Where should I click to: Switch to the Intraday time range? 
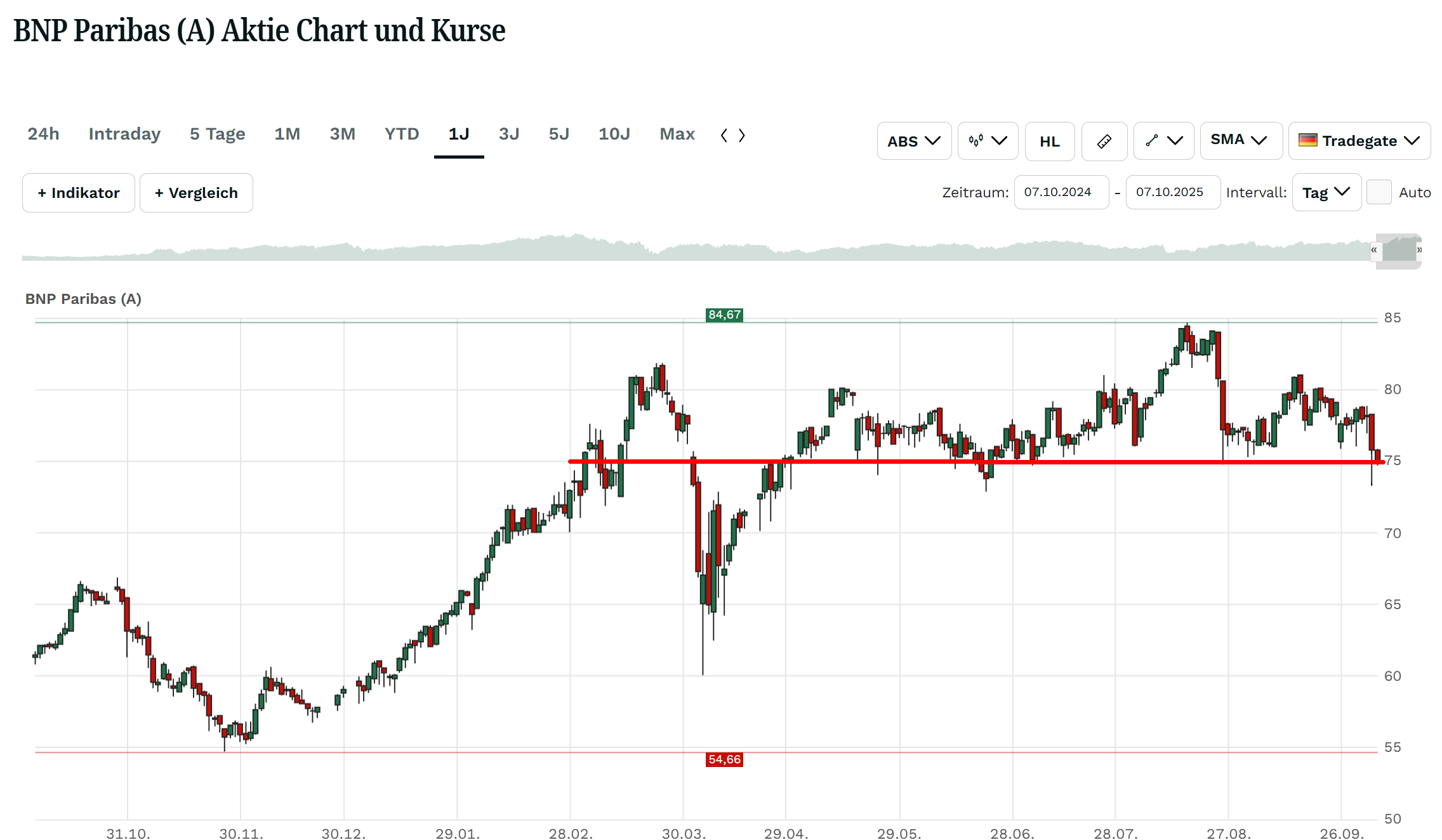(124, 134)
